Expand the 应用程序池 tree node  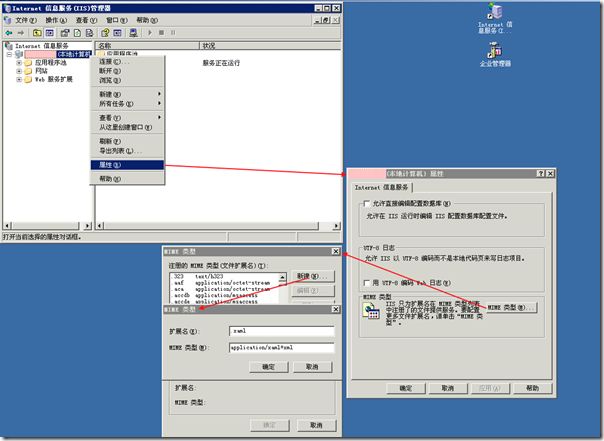[x=19, y=62]
